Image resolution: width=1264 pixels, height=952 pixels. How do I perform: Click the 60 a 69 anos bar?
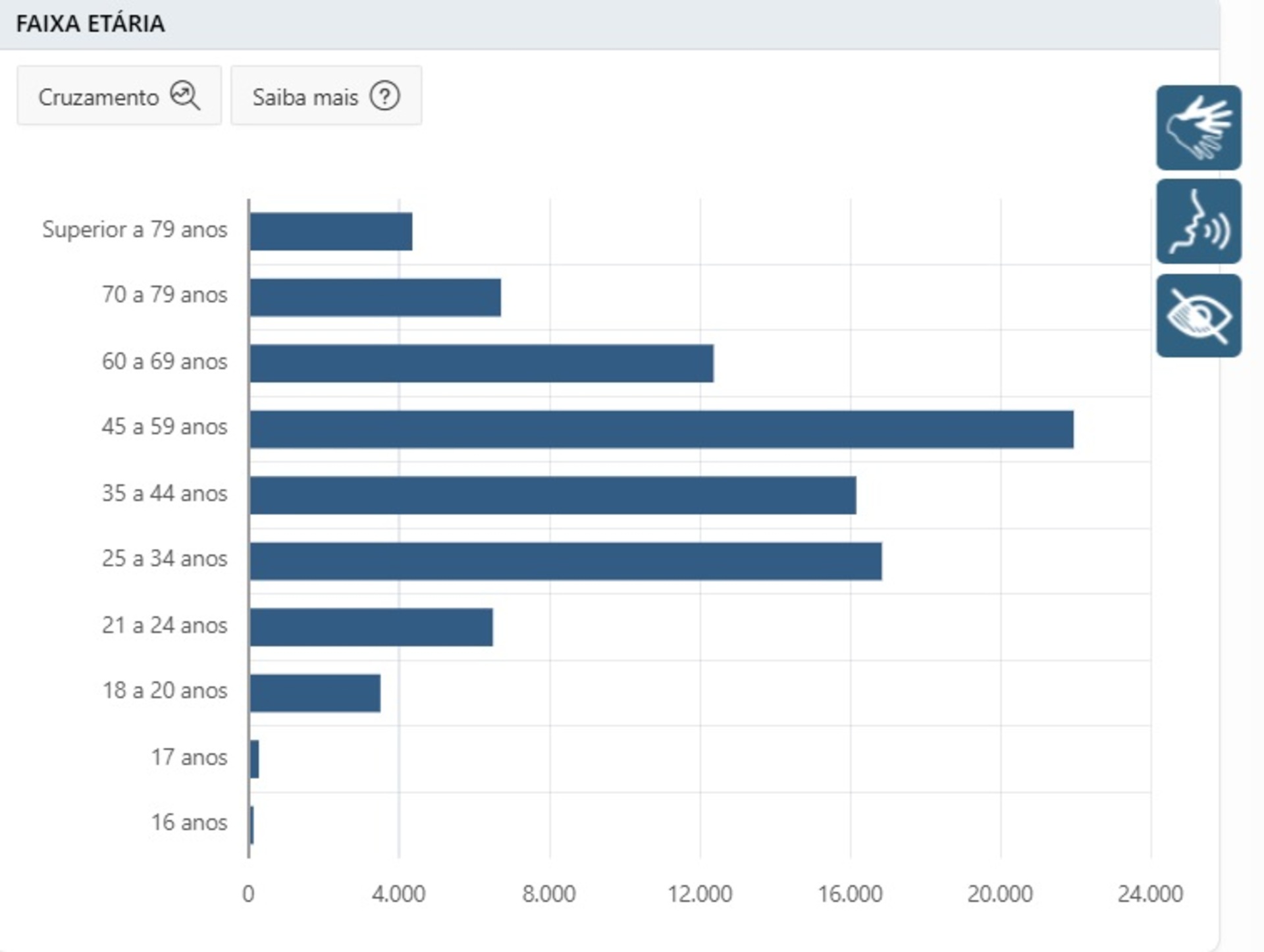[481, 363]
